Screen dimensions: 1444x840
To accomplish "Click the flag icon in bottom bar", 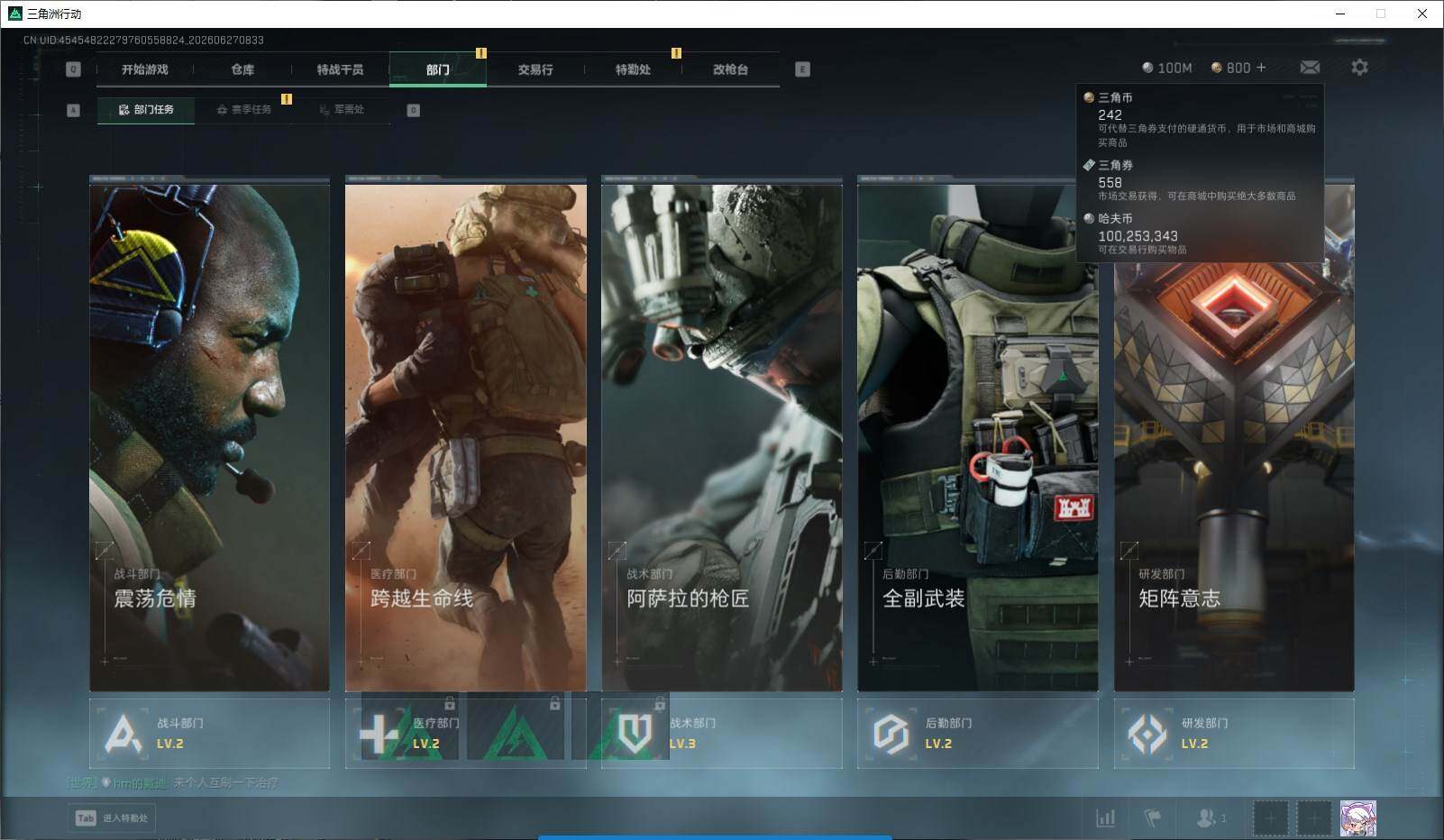I will 1152,818.
